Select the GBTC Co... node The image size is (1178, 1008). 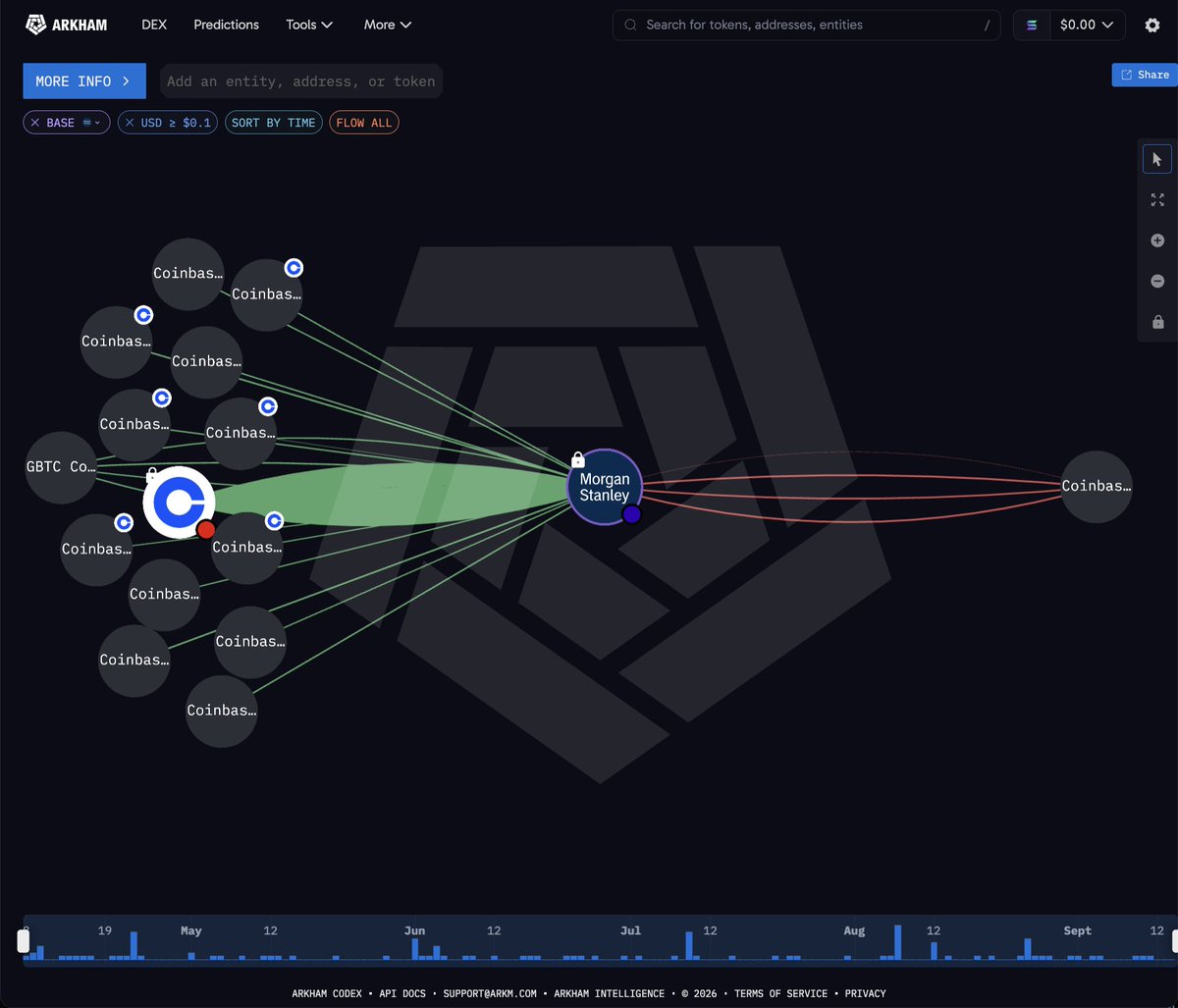(61, 467)
